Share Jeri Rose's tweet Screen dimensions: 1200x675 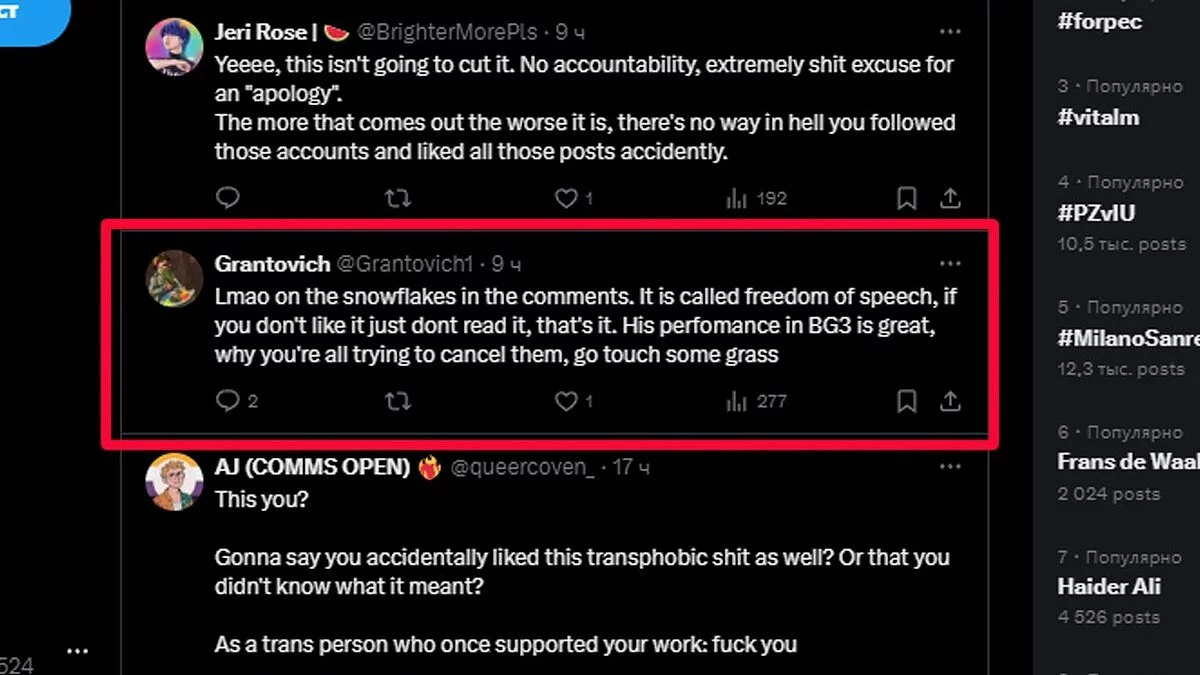coord(950,199)
